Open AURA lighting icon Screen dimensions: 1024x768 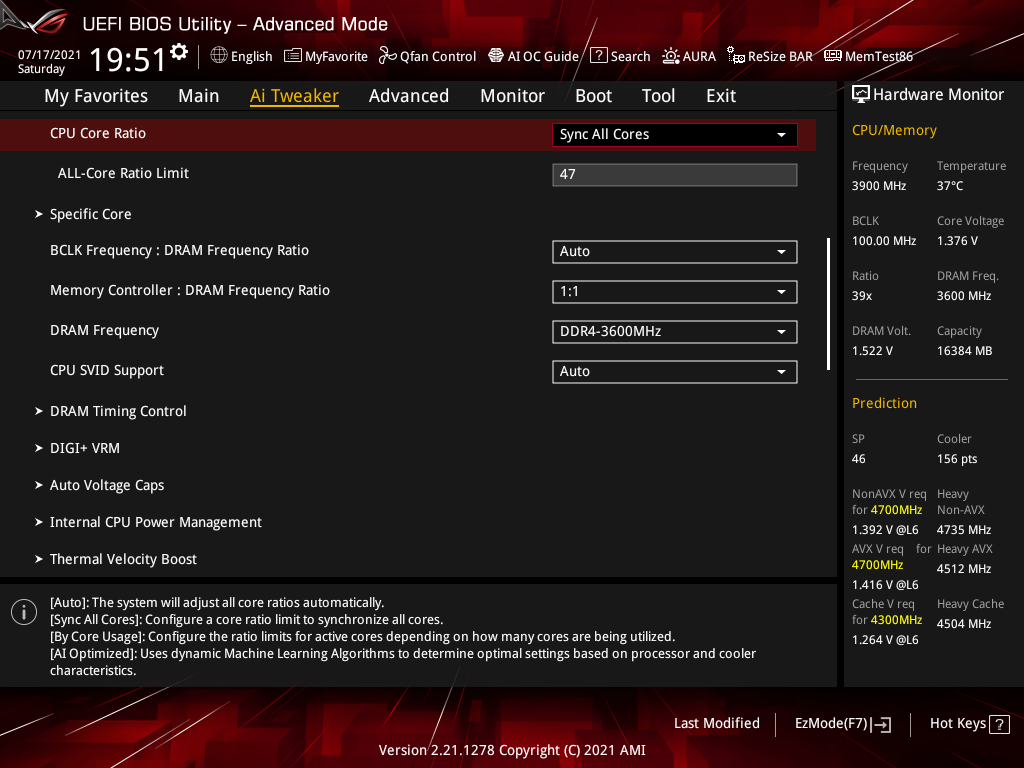[671, 56]
